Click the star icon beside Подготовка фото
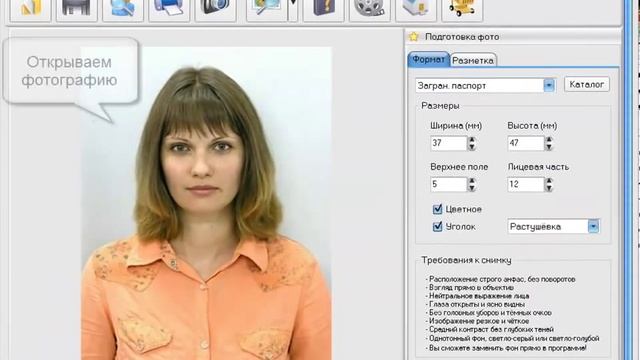 [x=413, y=37]
